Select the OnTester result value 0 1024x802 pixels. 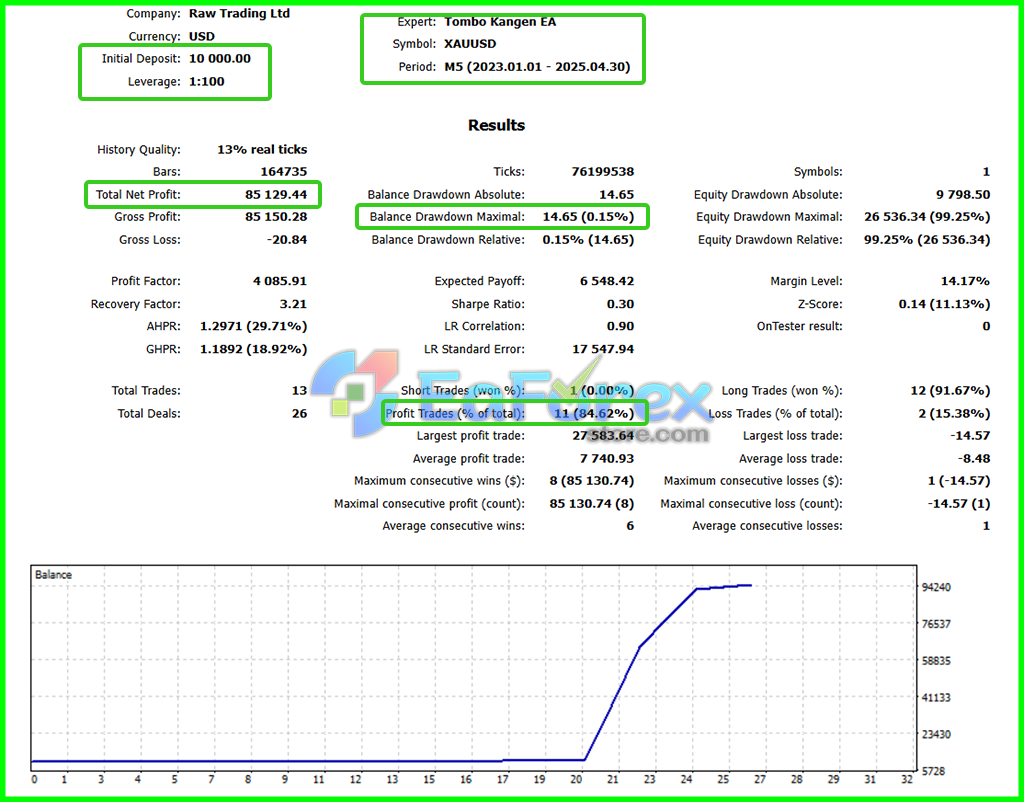click(986, 327)
